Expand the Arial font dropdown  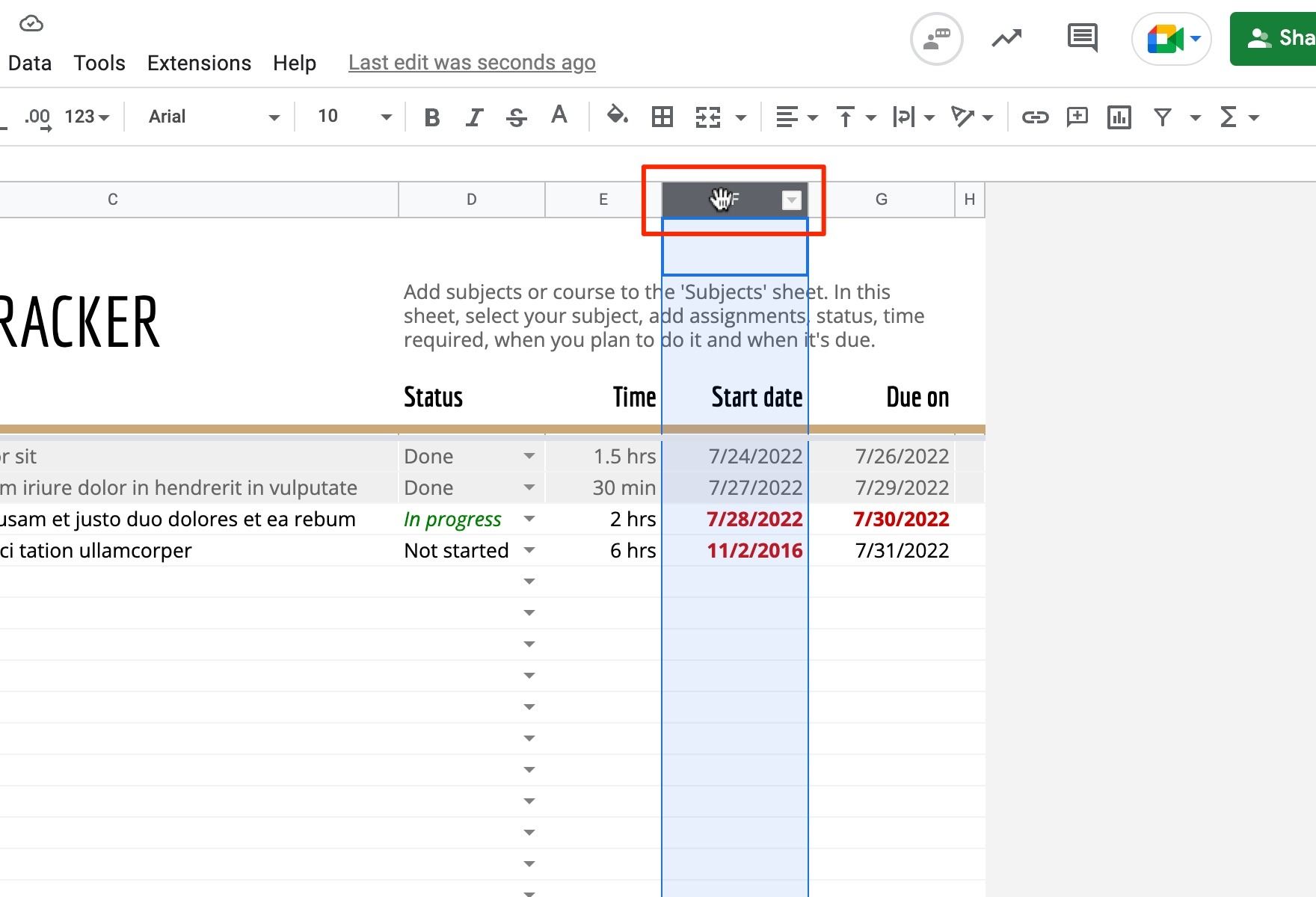[x=214, y=117]
